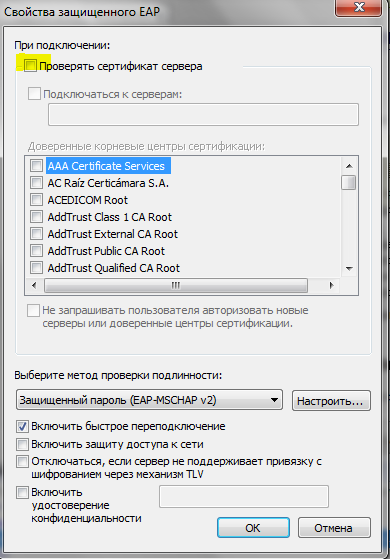Image resolution: width=390 pixels, height=559 pixels.
Task: Close the 'Свойства защищенного EAP' dialog
Action: [x=358, y=7]
